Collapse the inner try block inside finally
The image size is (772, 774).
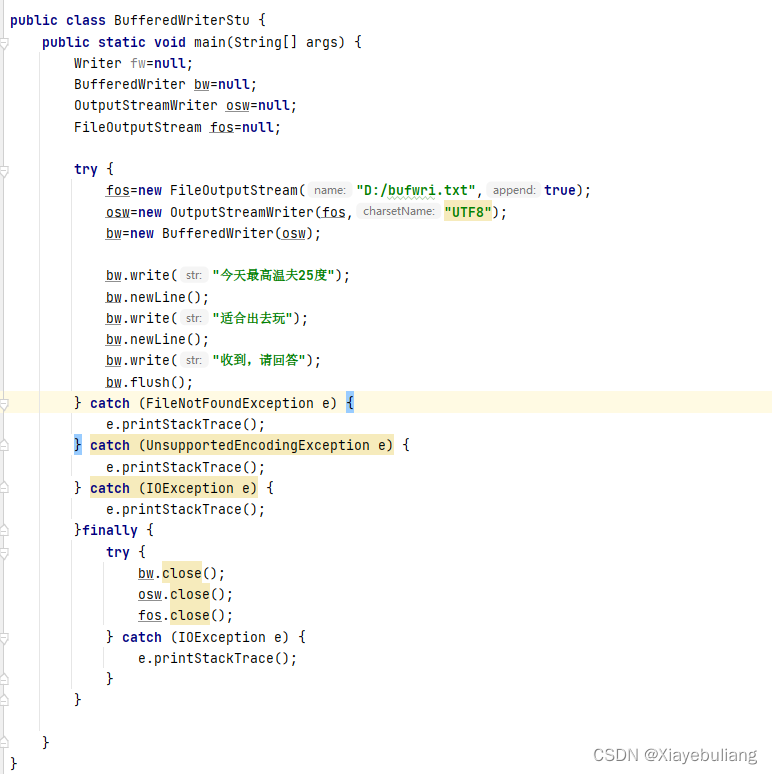(x=4, y=553)
